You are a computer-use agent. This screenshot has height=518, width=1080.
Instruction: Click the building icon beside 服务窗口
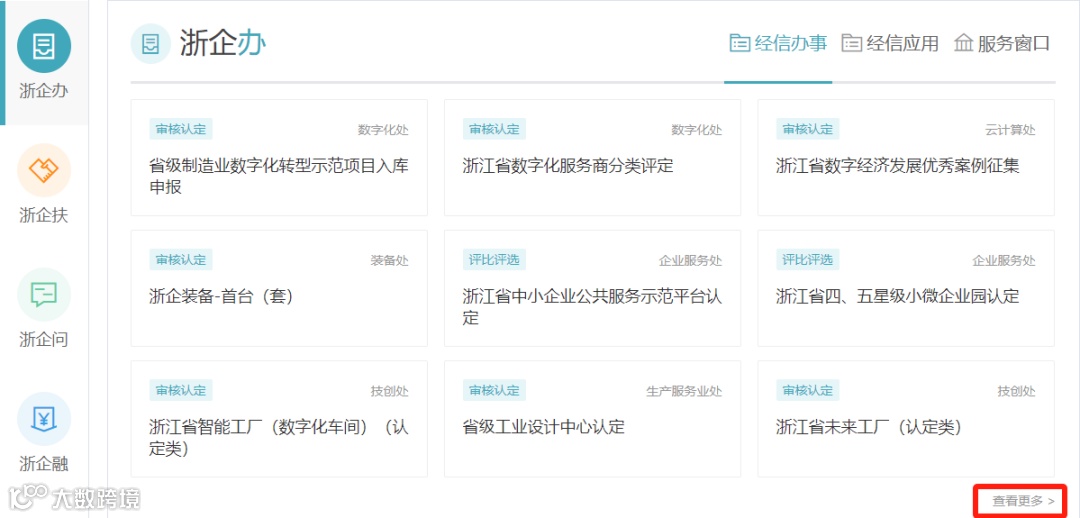coord(963,43)
